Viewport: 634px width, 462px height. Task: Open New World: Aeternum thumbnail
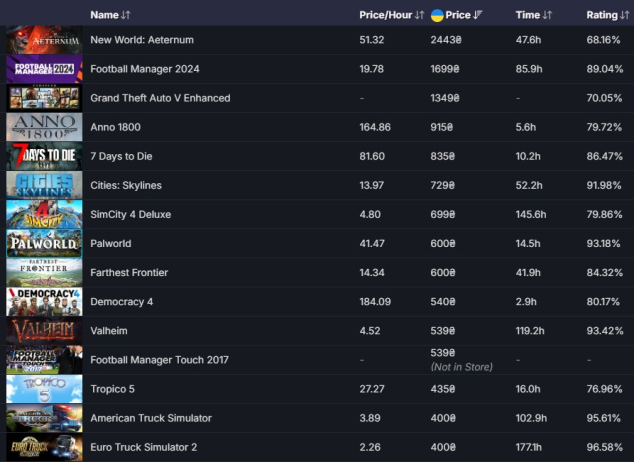coord(44,40)
